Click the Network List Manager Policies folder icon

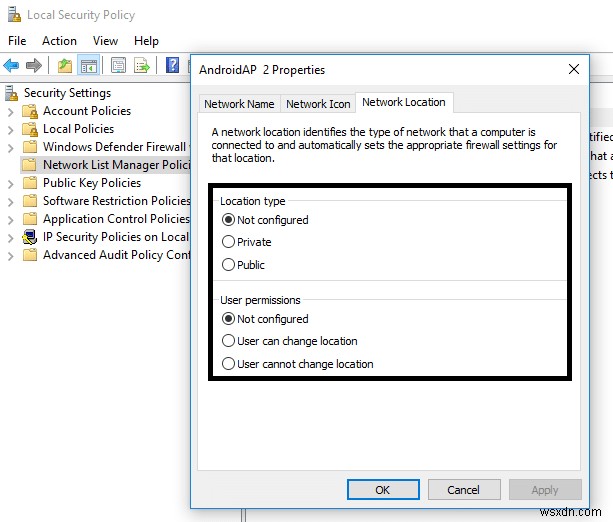[29, 165]
